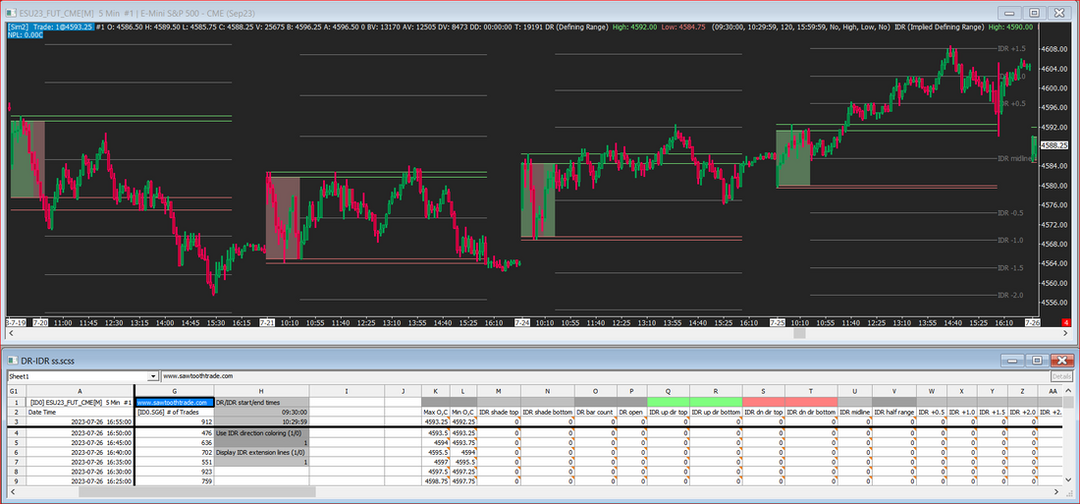The image size is (1080, 504).
Task: Click the www.sawtoothtrade.com cell in column G
Action: [x=174, y=401]
